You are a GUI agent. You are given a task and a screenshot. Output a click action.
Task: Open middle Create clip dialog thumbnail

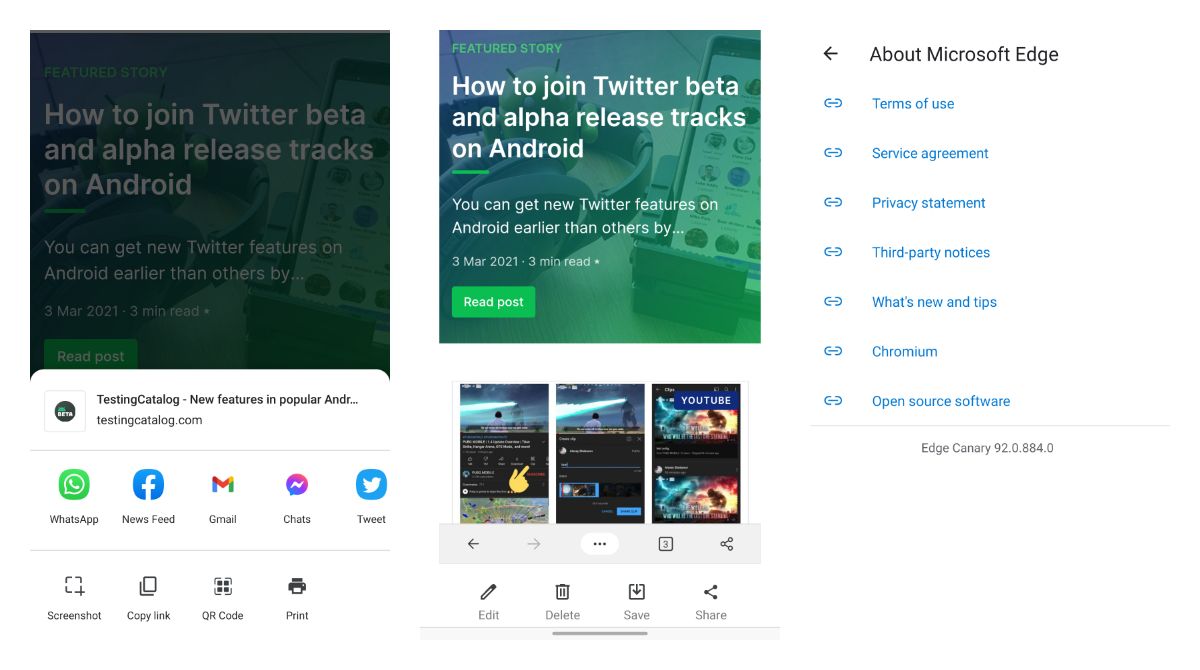600,453
